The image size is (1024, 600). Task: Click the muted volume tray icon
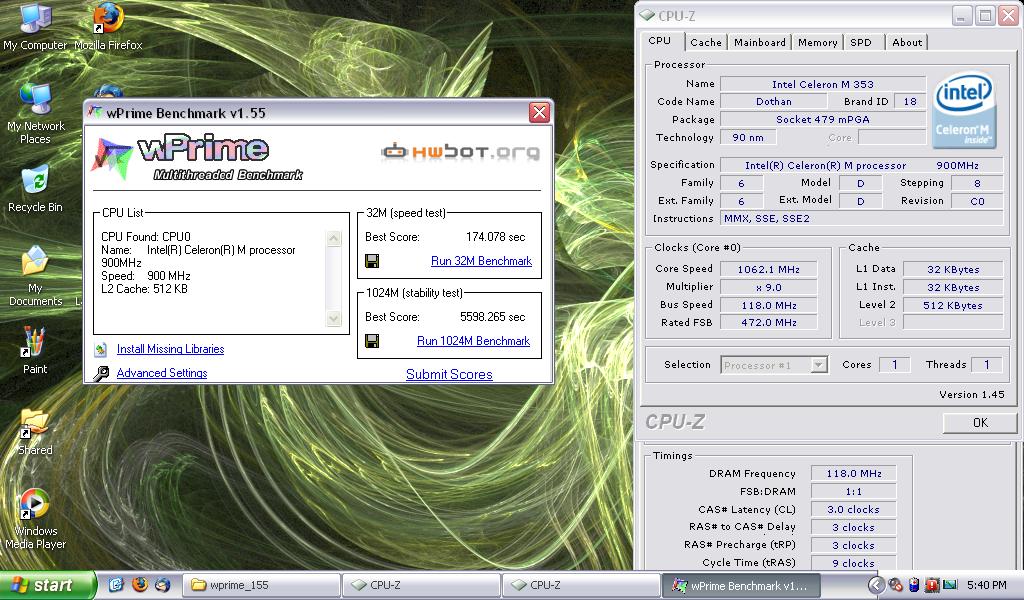(895, 585)
